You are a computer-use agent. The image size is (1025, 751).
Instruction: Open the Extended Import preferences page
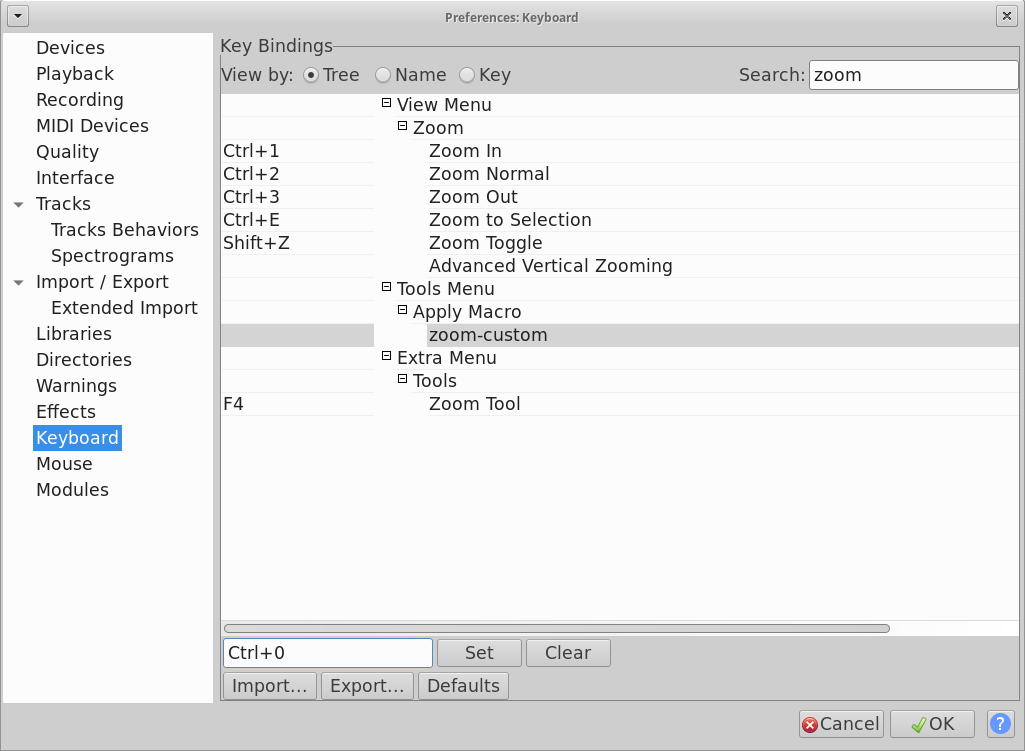click(124, 308)
